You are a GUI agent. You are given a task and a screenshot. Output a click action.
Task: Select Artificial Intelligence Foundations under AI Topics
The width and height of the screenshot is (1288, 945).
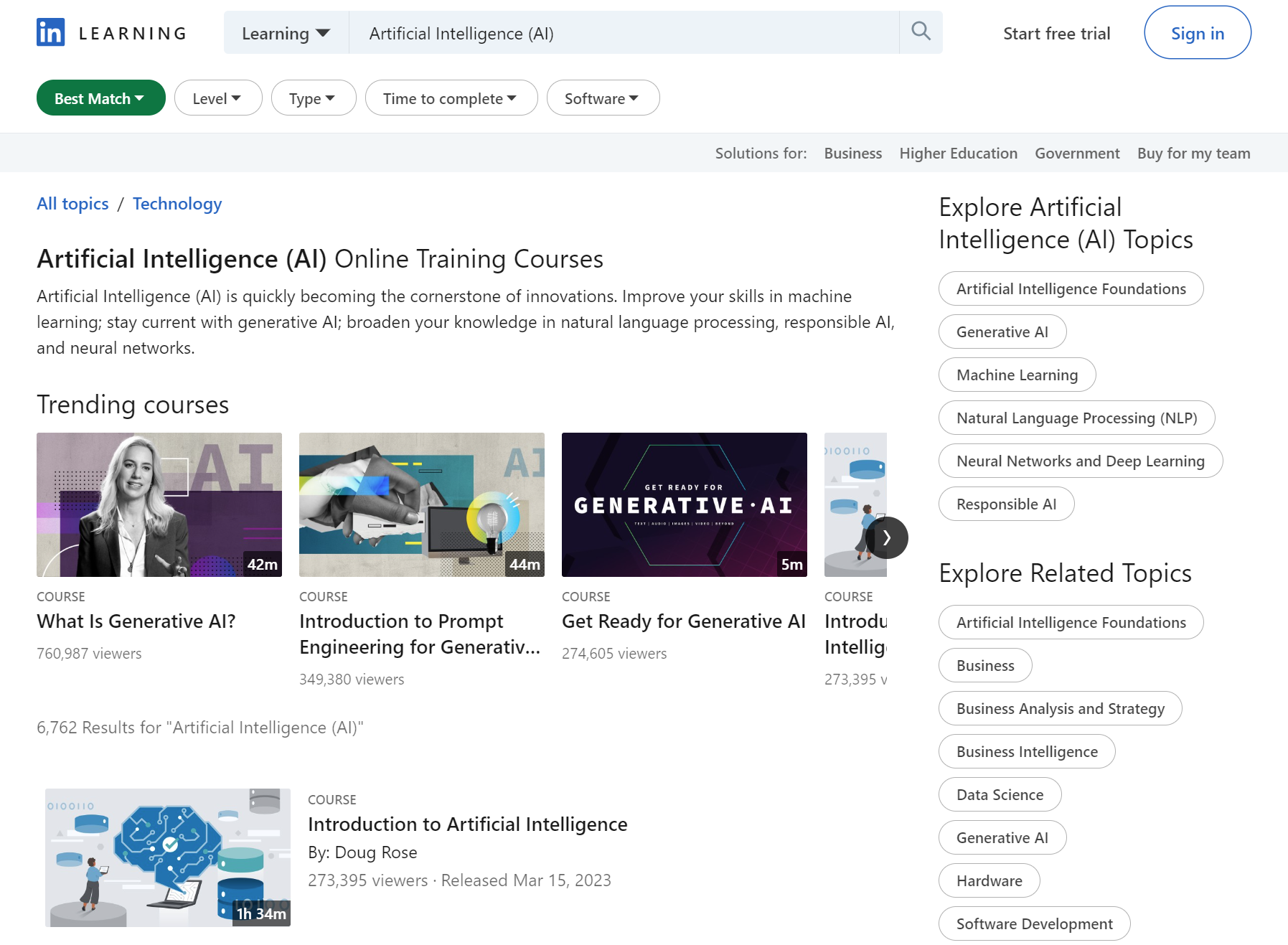pos(1071,288)
